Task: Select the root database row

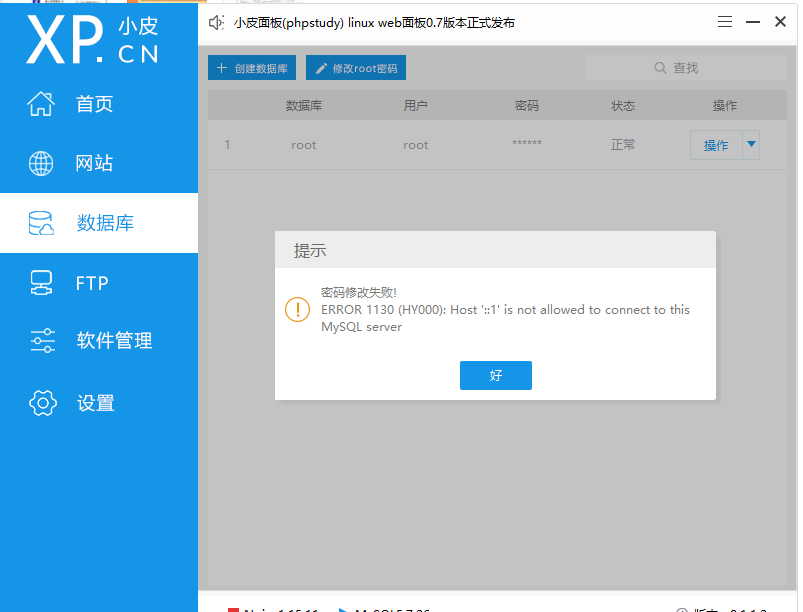Action: (450, 144)
